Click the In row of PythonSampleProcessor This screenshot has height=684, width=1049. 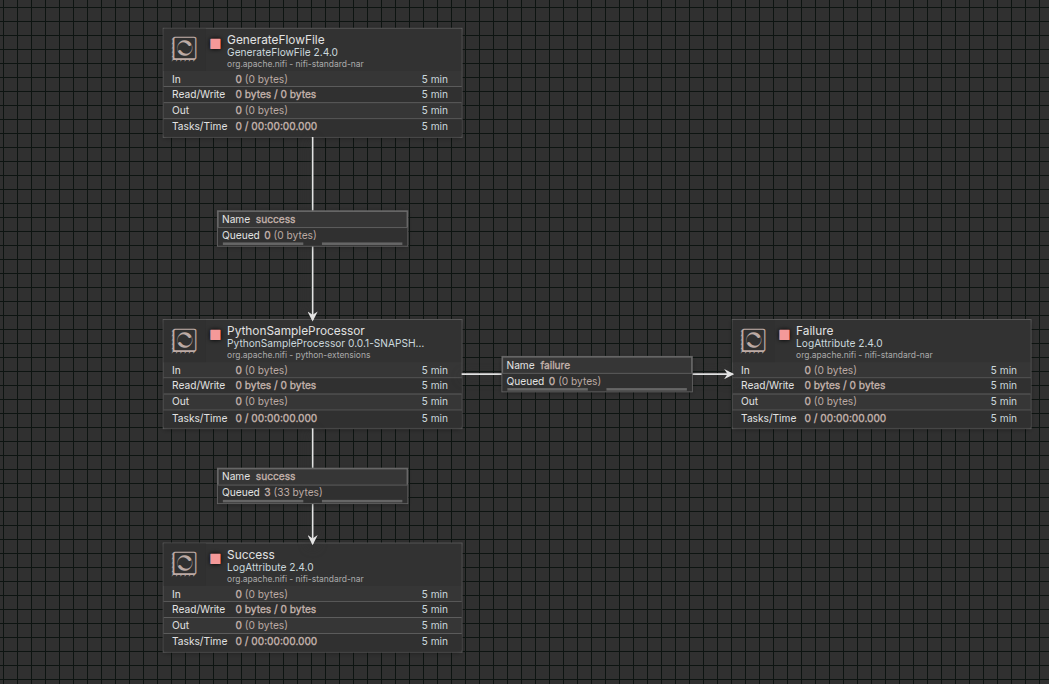312,370
